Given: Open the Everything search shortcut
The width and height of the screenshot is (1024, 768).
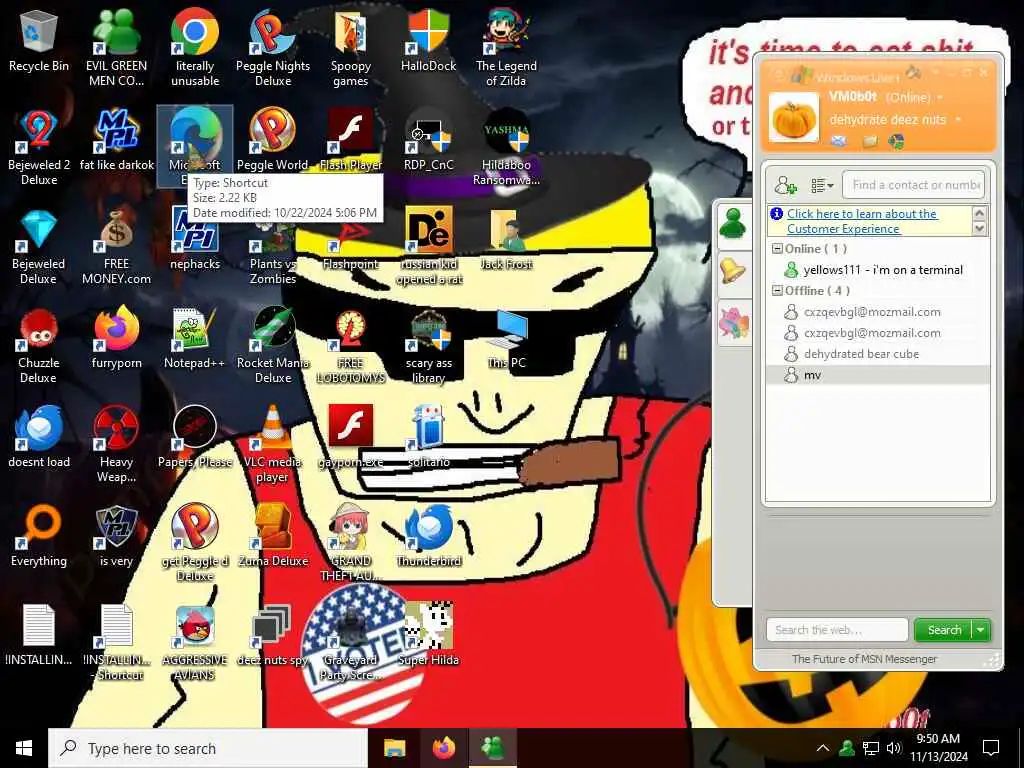Looking at the screenshot, I should click(x=39, y=536).
